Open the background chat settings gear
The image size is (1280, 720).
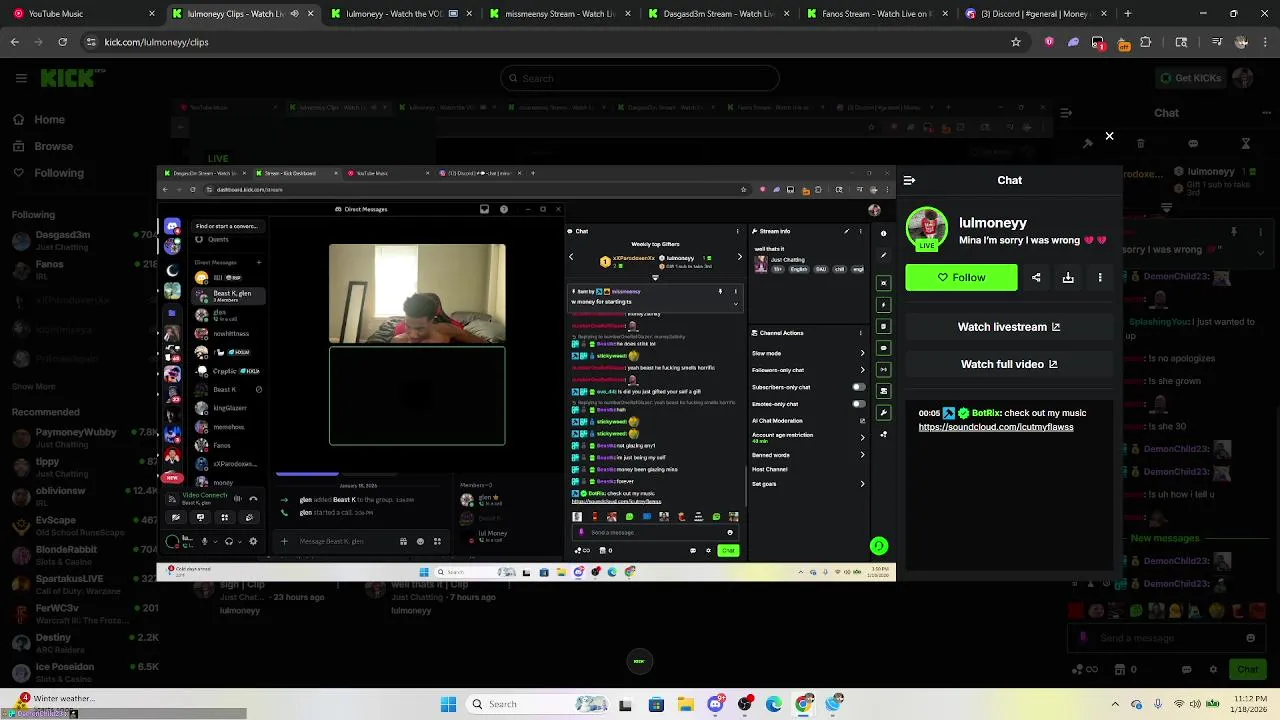(1213, 670)
